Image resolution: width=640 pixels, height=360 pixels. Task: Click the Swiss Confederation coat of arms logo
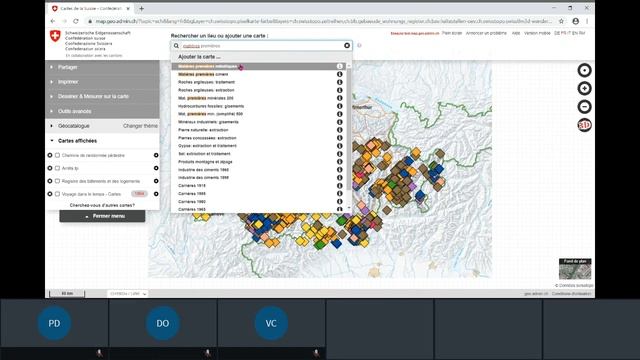55,36
